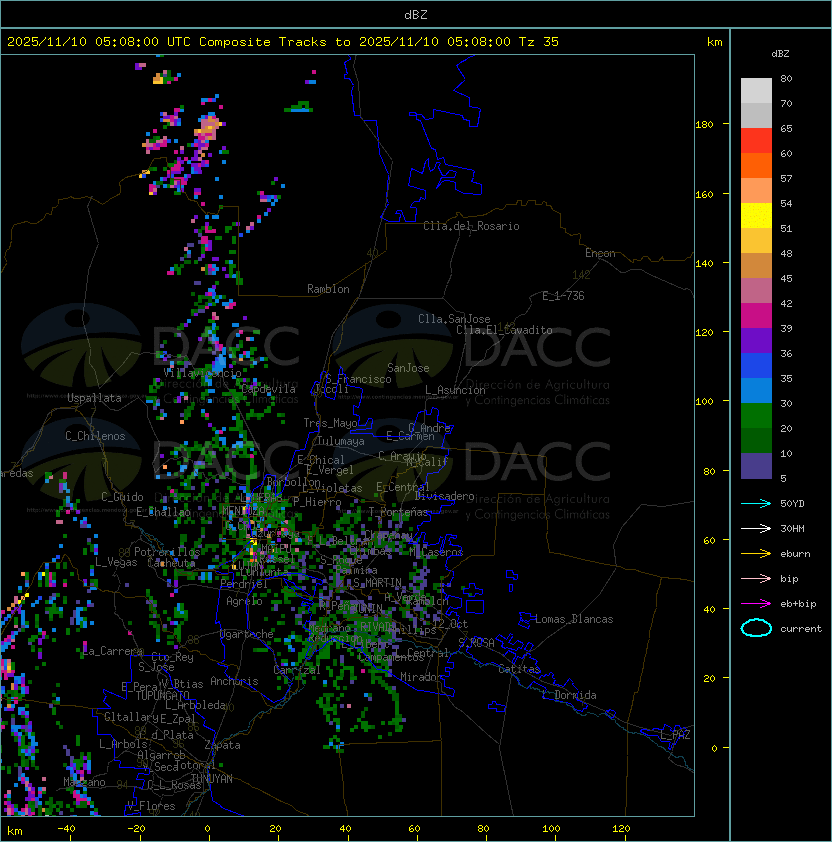This screenshot has height=842, width=832.
Task: Click the 'Tulumaya' place label
Action: point(341,441)
